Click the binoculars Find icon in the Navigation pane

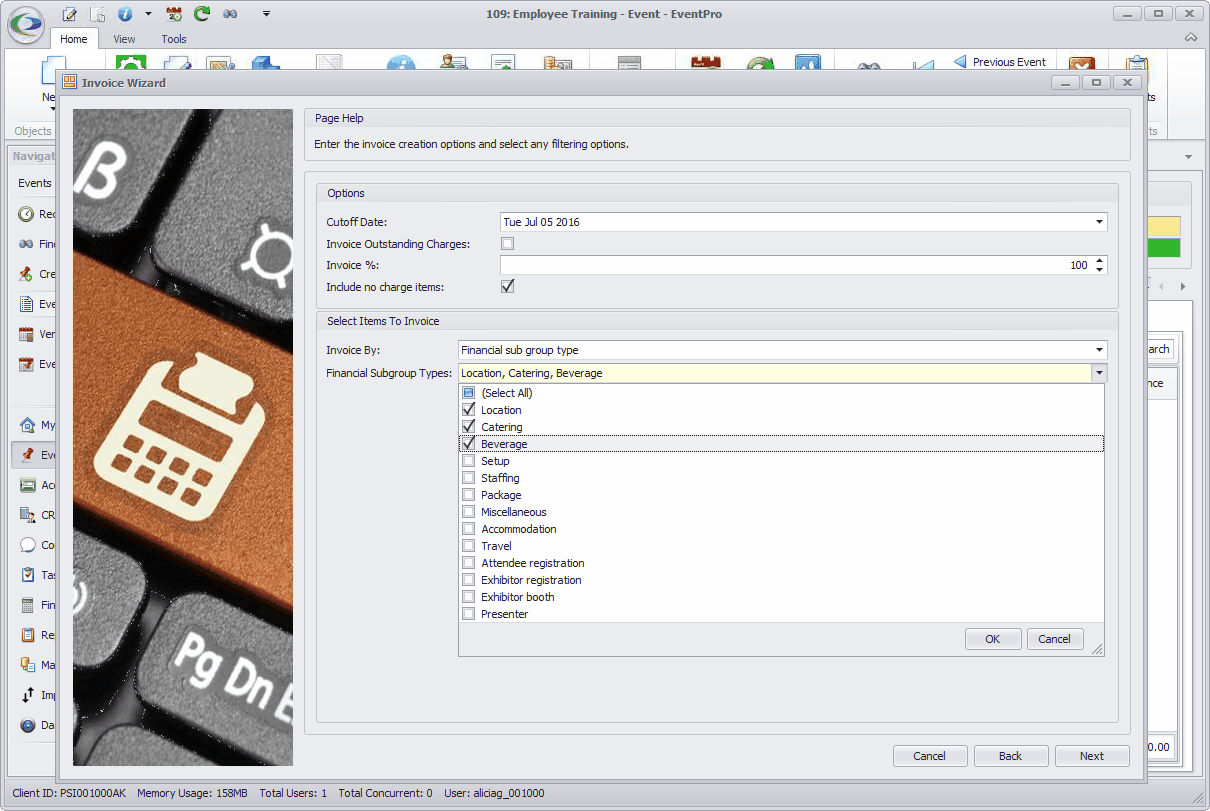pos(27,244)
